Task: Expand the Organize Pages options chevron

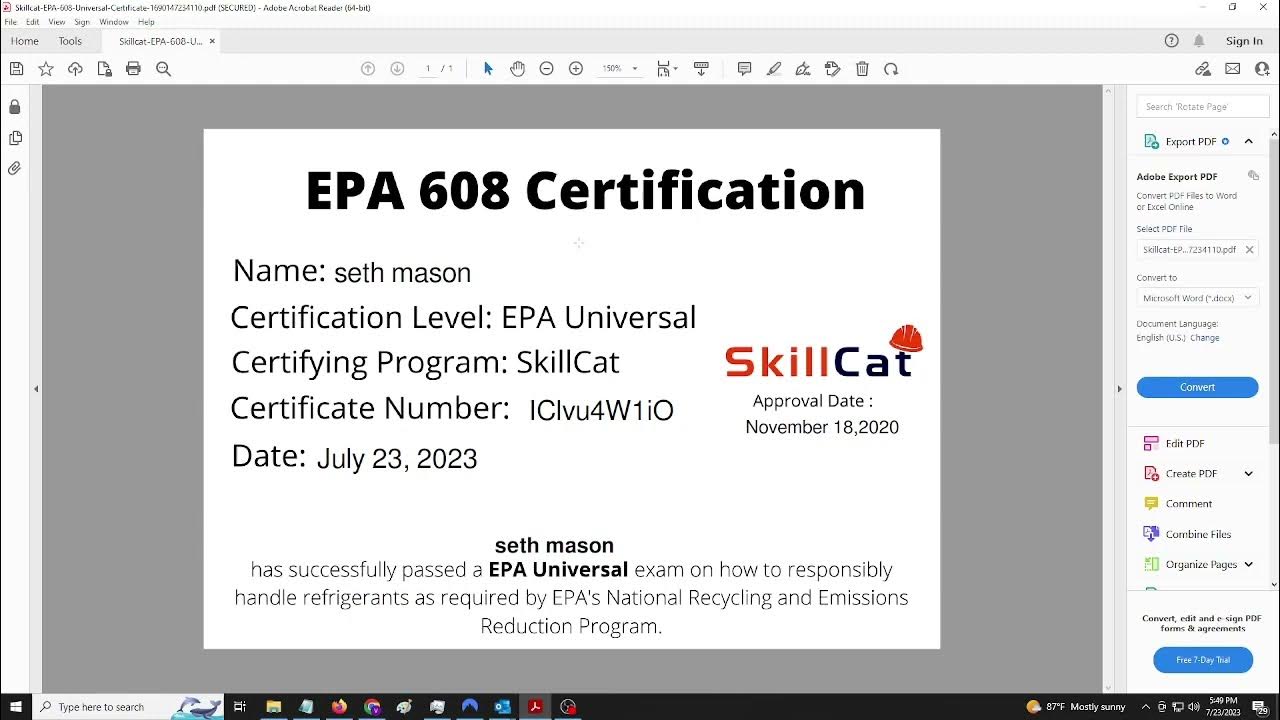Action: click(x=1249, y=565)
